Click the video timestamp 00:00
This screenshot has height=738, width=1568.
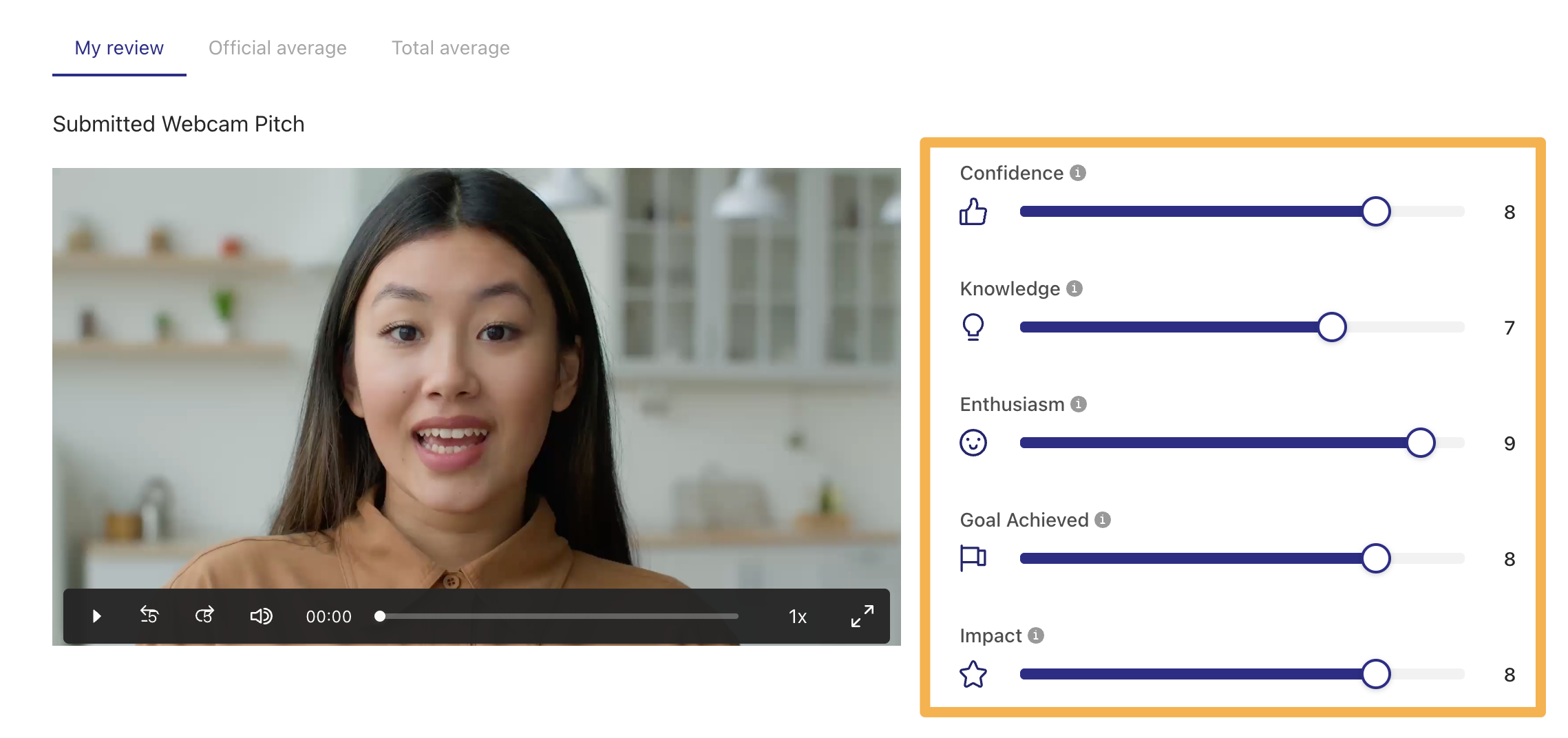coord(328,617)
